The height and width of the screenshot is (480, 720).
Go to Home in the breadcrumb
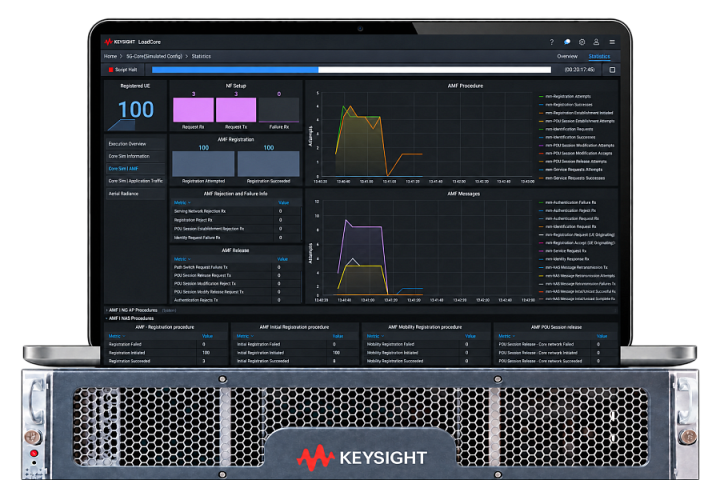(110, 56)
